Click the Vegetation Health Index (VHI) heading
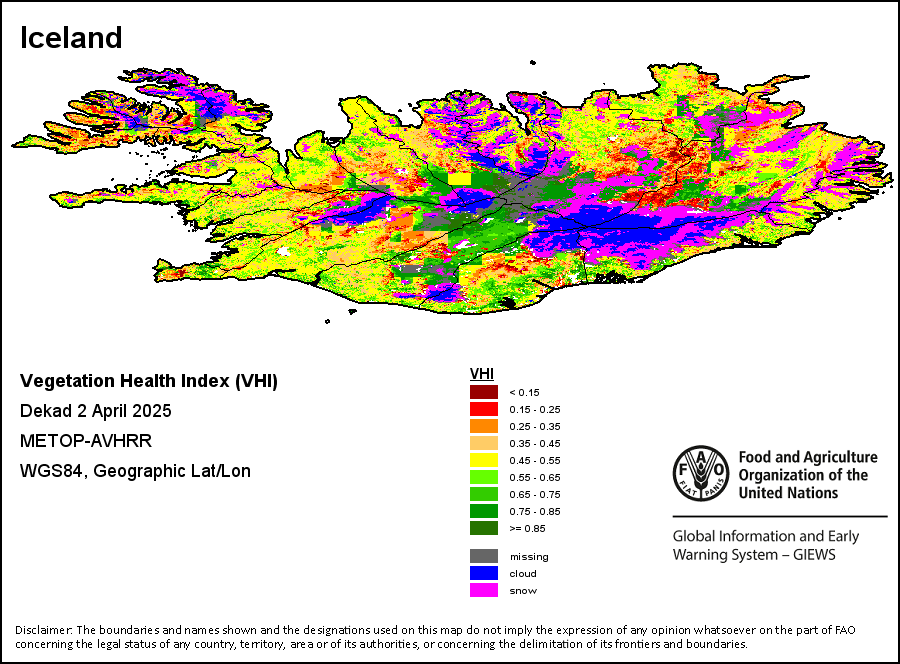The image size is (900, 664). tap(149, 381)
